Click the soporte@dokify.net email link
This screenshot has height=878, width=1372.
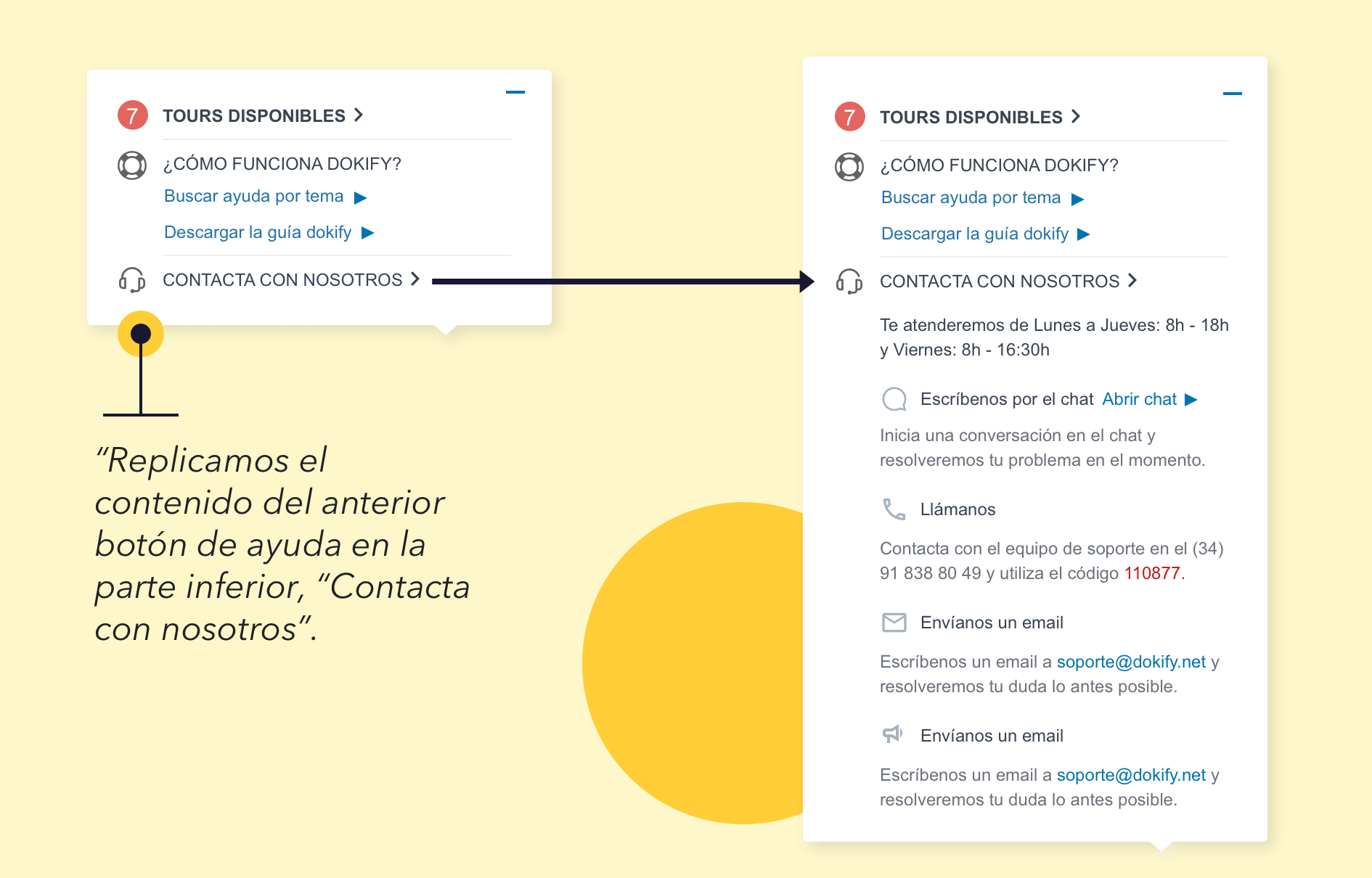1130,662
